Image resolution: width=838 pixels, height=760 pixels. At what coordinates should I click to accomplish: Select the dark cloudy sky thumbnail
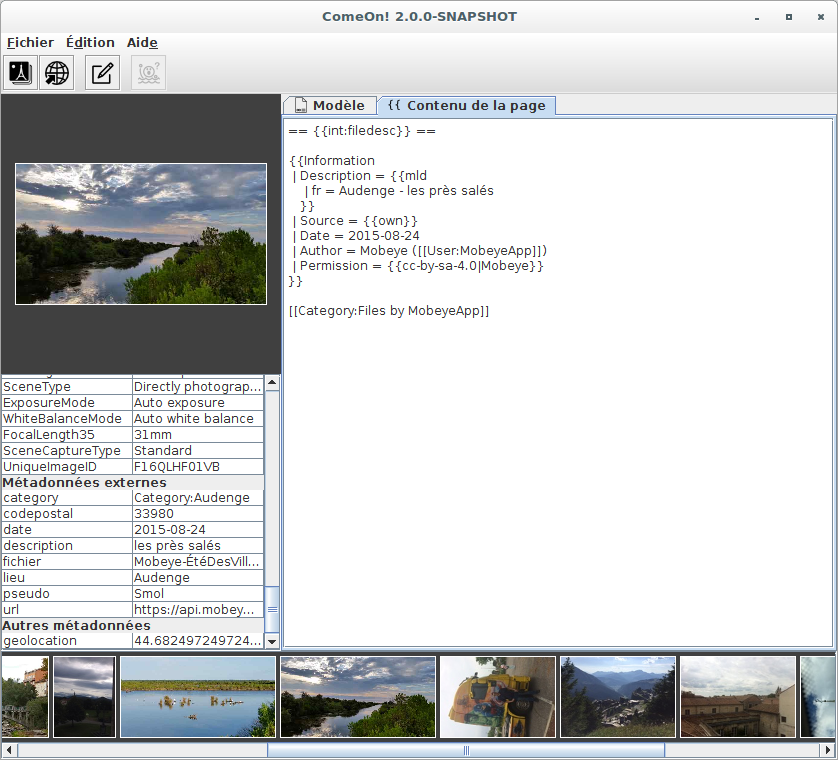coord(84,697)
